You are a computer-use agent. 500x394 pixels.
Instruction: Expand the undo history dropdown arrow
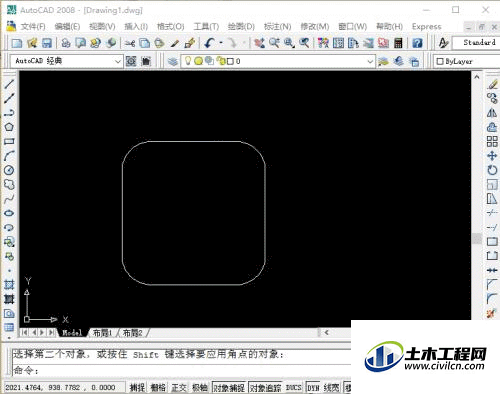click(x=221, y=43)
